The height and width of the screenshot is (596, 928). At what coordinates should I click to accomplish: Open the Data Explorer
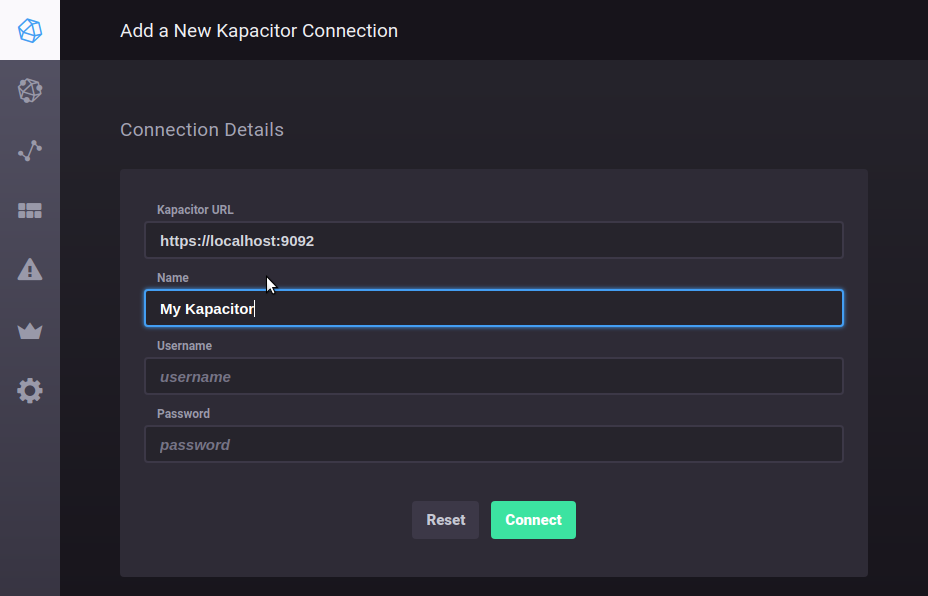coord(30,150)
